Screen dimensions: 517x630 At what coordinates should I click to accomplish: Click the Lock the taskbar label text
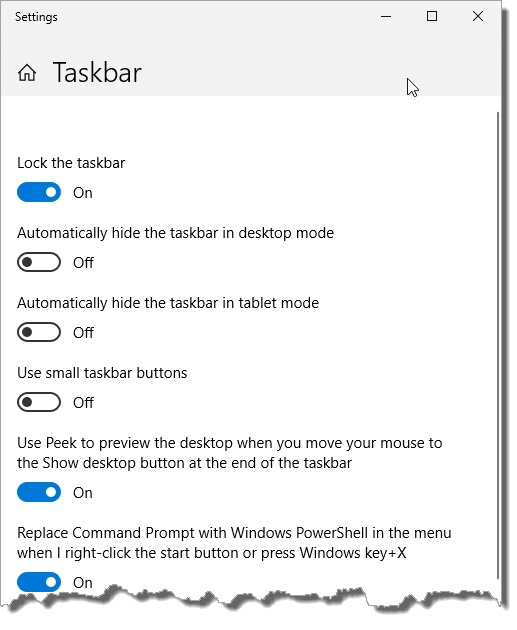[72, 165]
